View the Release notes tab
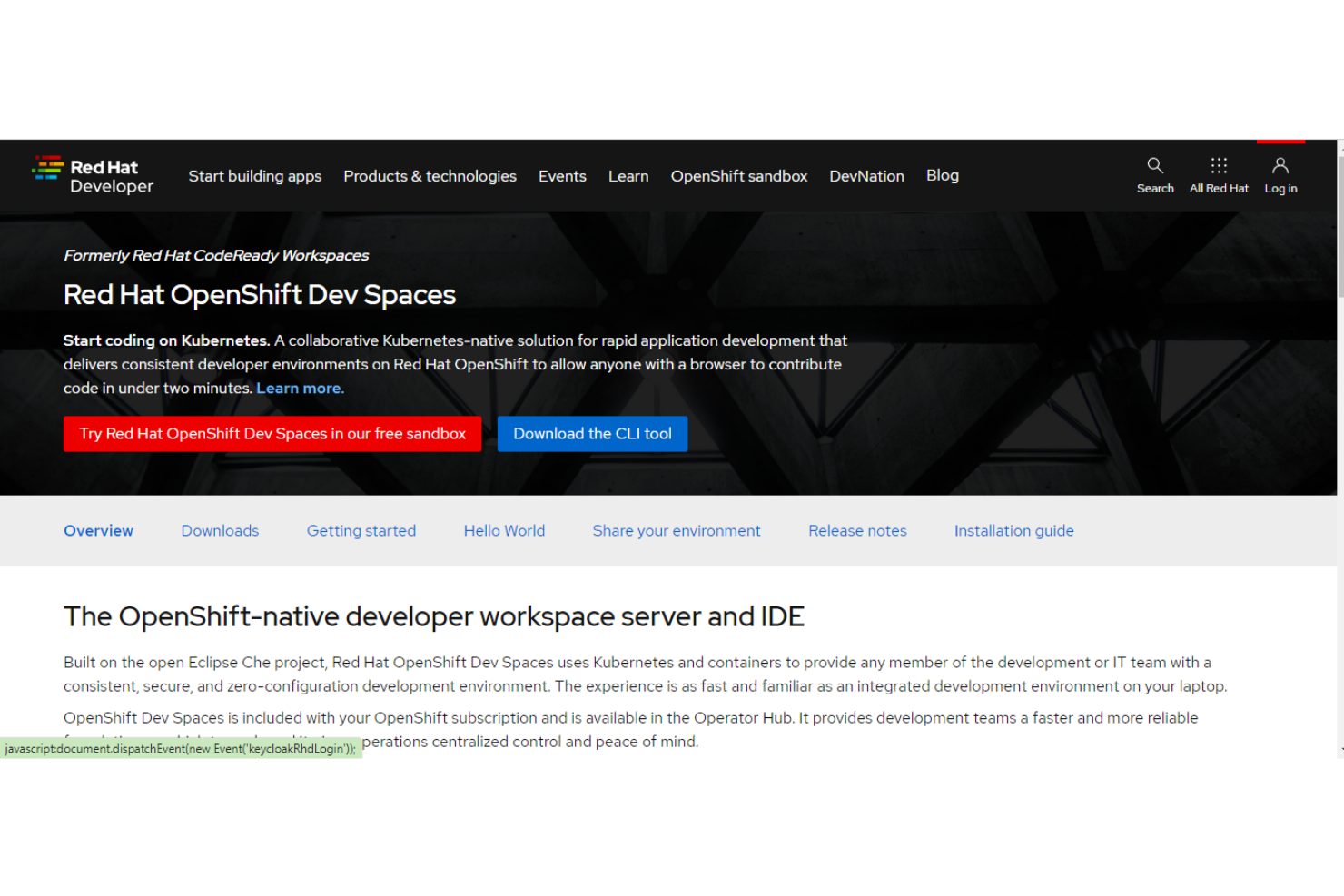 (857, 530)
